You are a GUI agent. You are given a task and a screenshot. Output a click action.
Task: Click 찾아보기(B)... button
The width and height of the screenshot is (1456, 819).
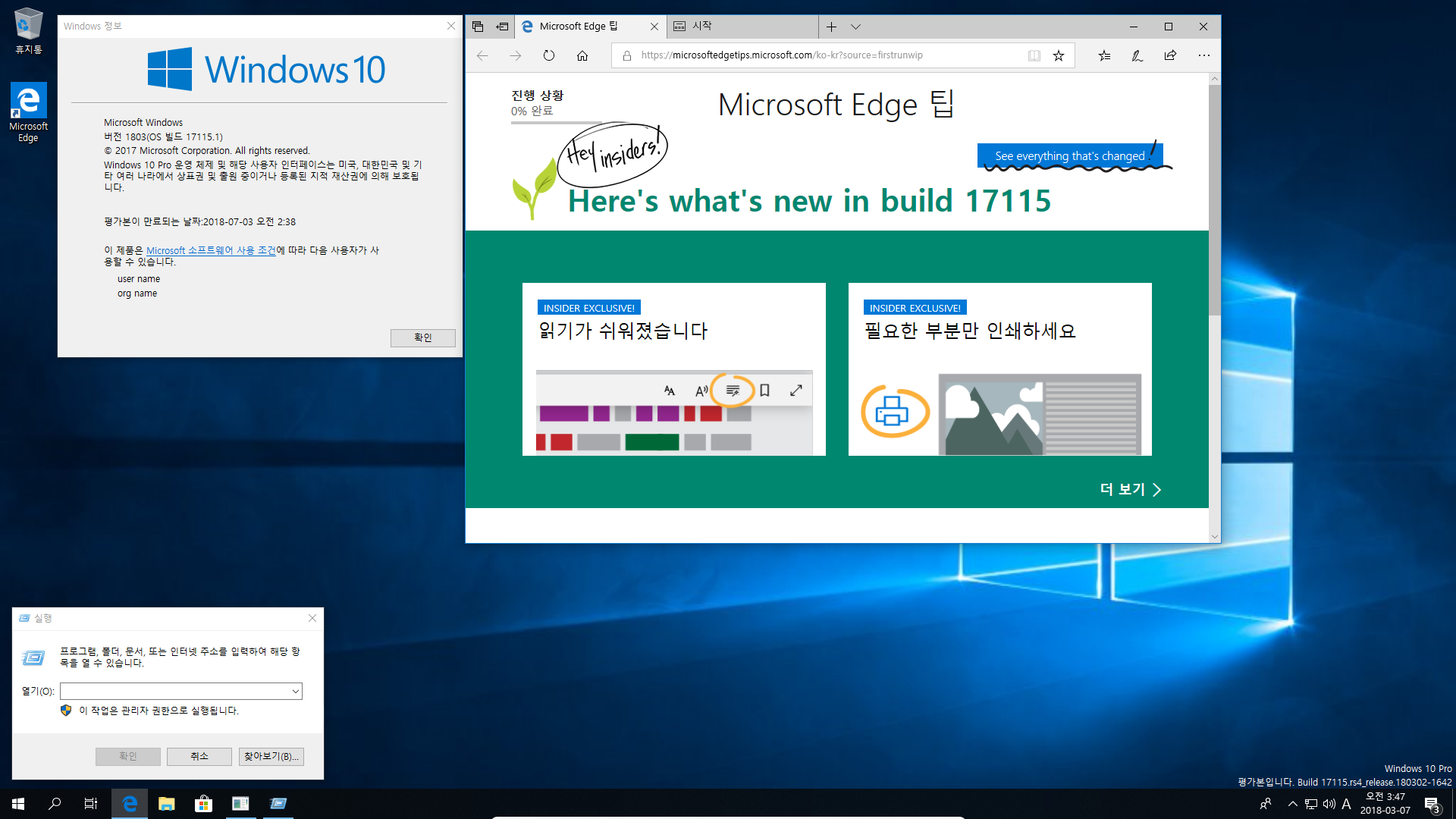point(271,756)
